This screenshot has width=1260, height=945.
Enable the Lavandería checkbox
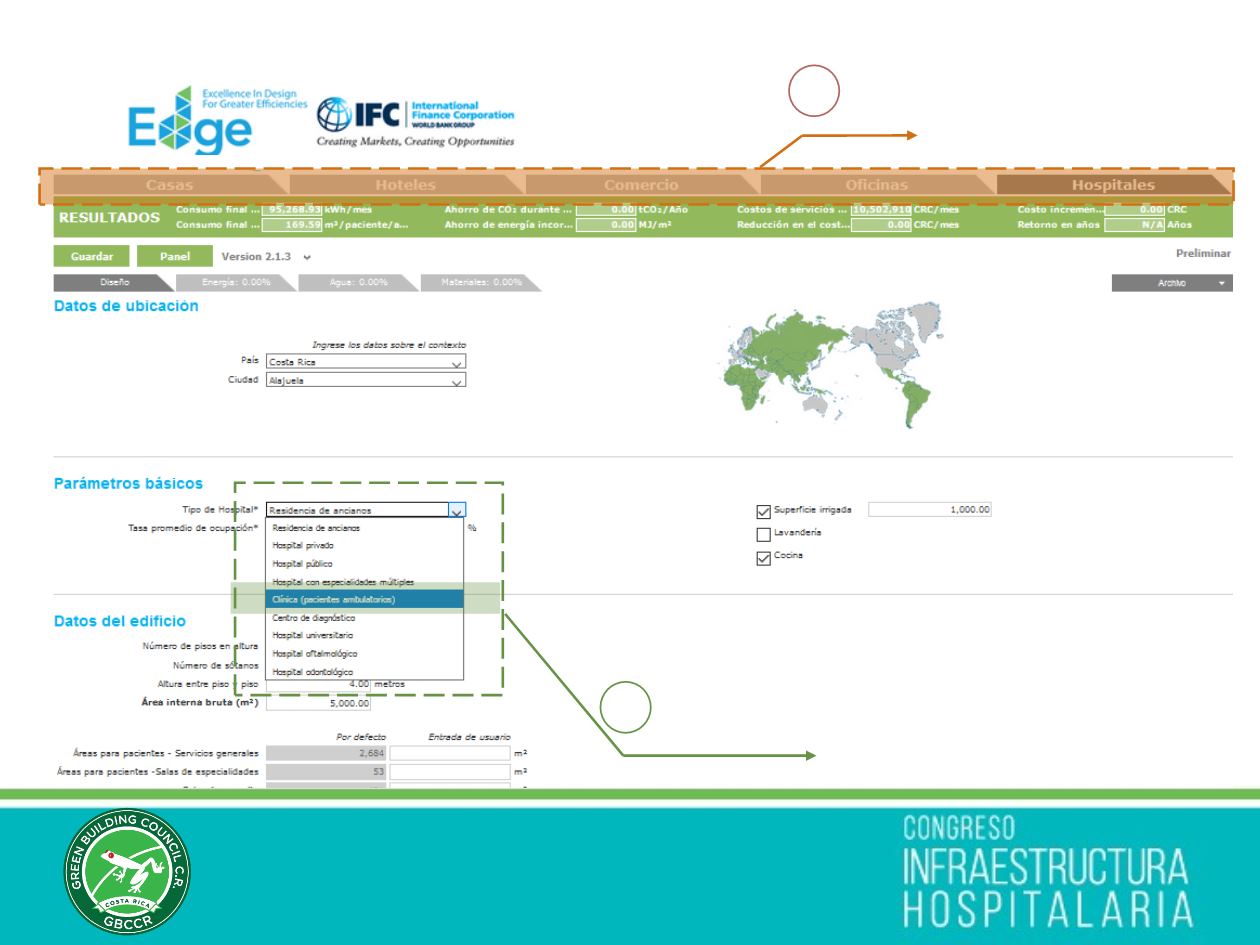click(764, 534)
